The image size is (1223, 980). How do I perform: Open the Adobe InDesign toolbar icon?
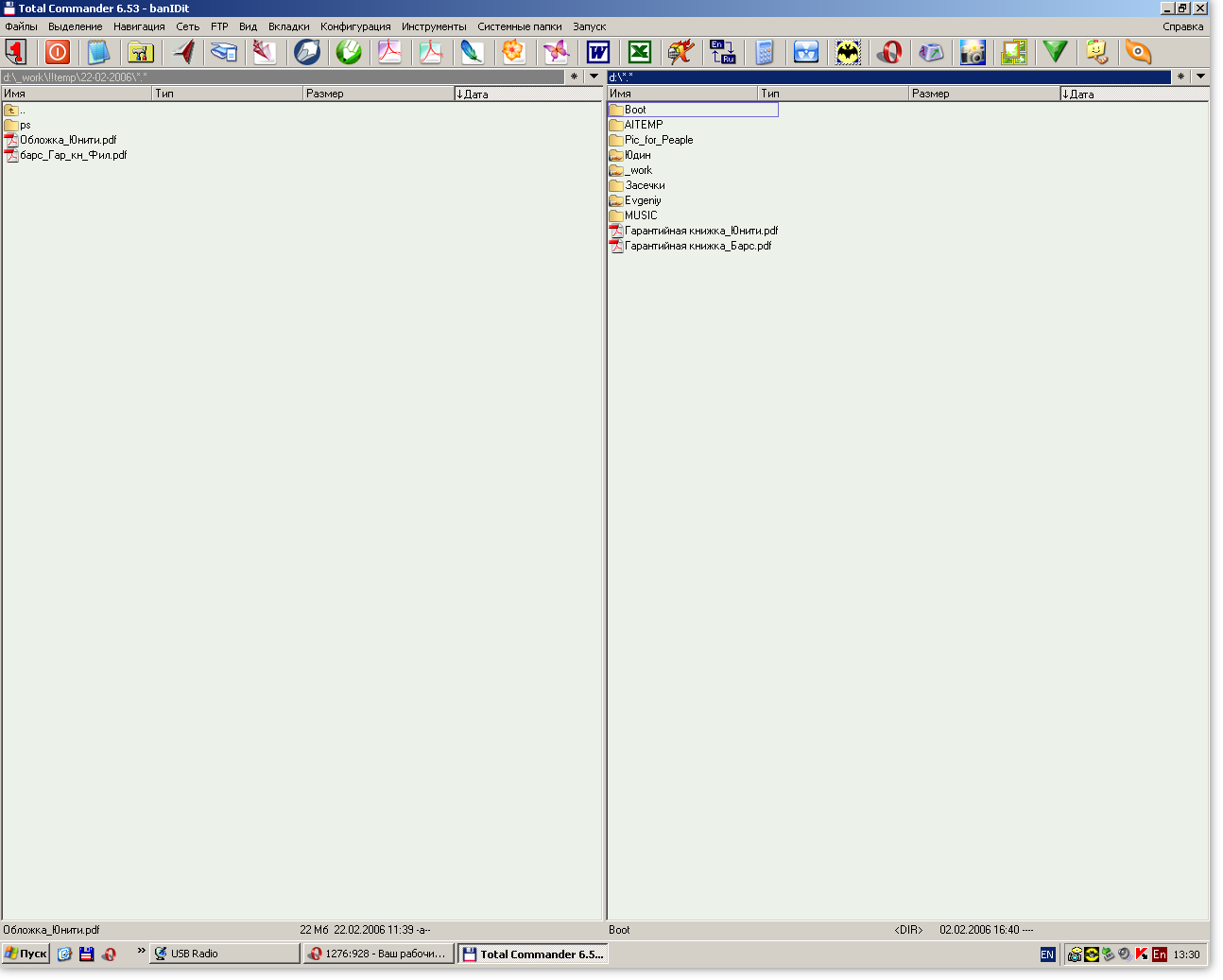pos(266,52)
